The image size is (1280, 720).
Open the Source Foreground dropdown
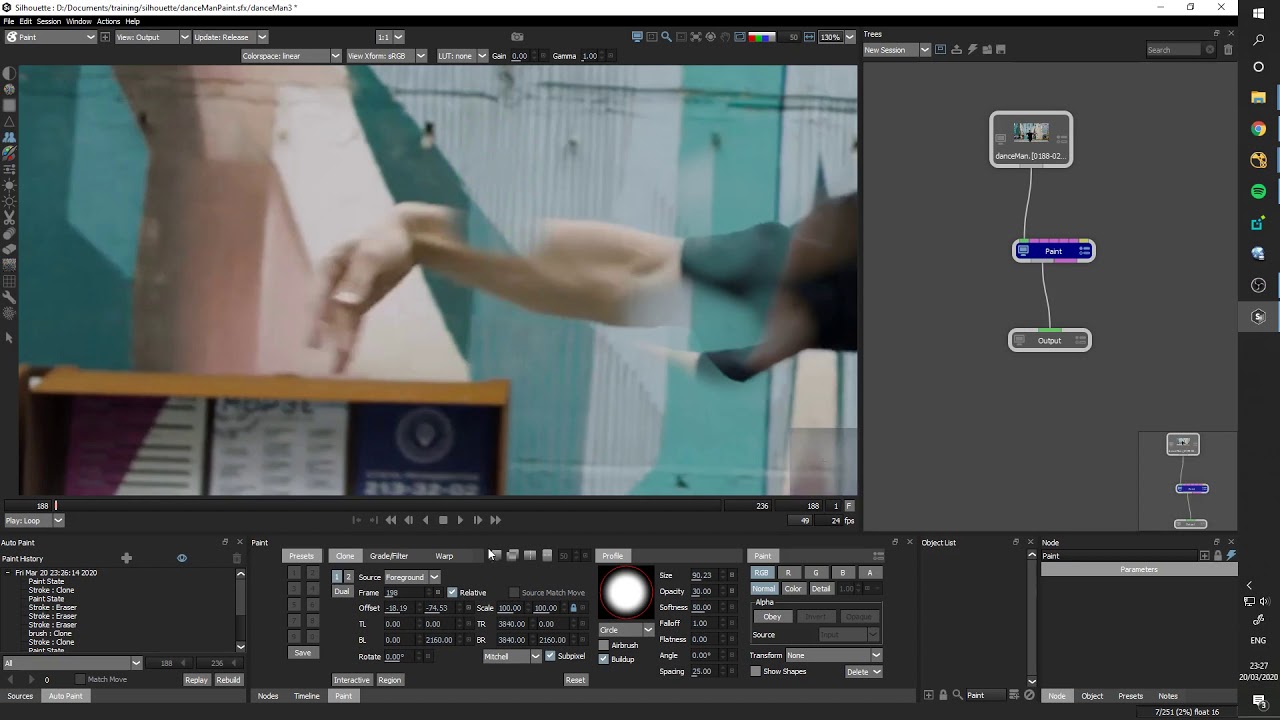[x=412, y=577]
